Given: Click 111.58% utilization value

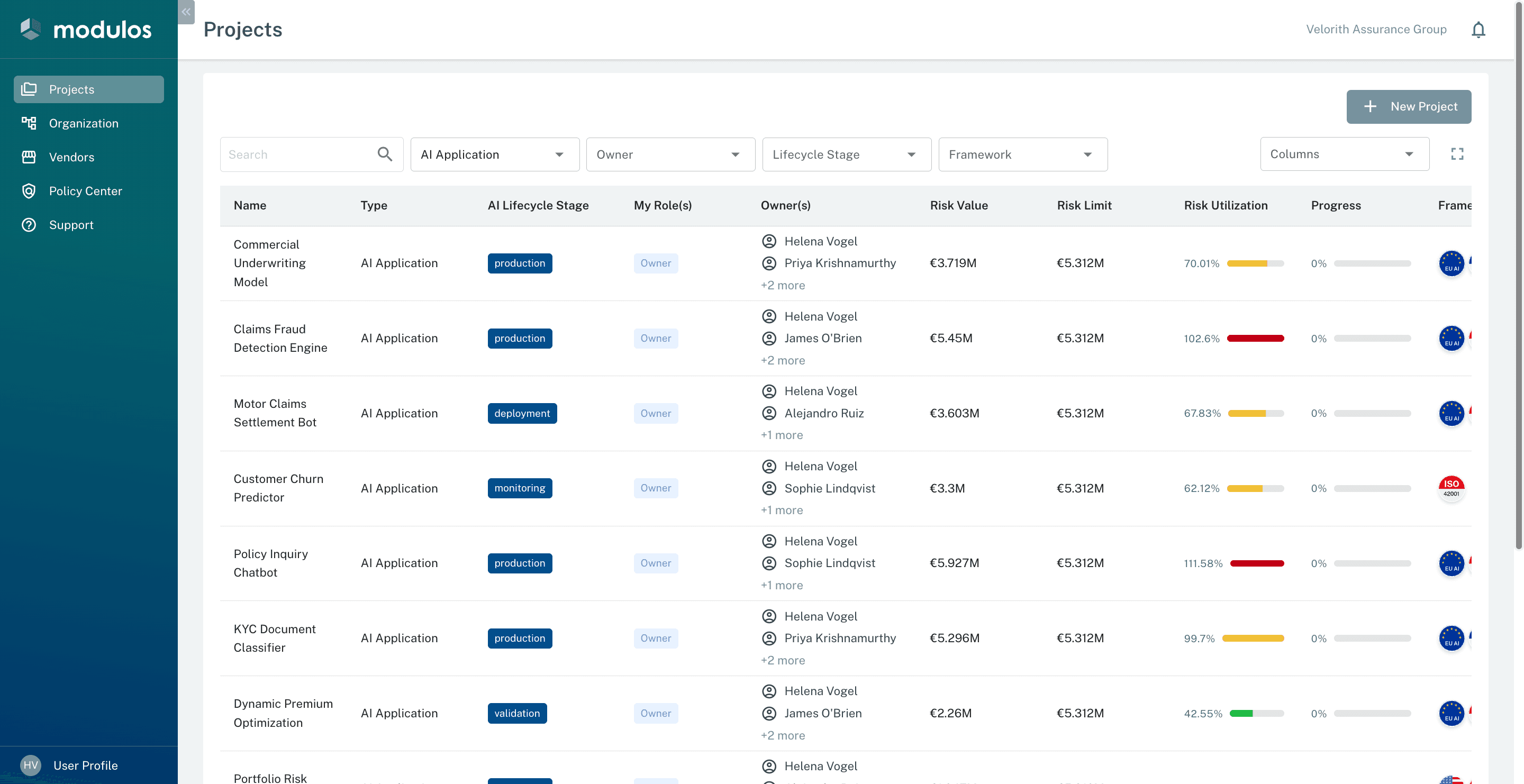Looking at the screenshot, I should tap(1203, 563).
